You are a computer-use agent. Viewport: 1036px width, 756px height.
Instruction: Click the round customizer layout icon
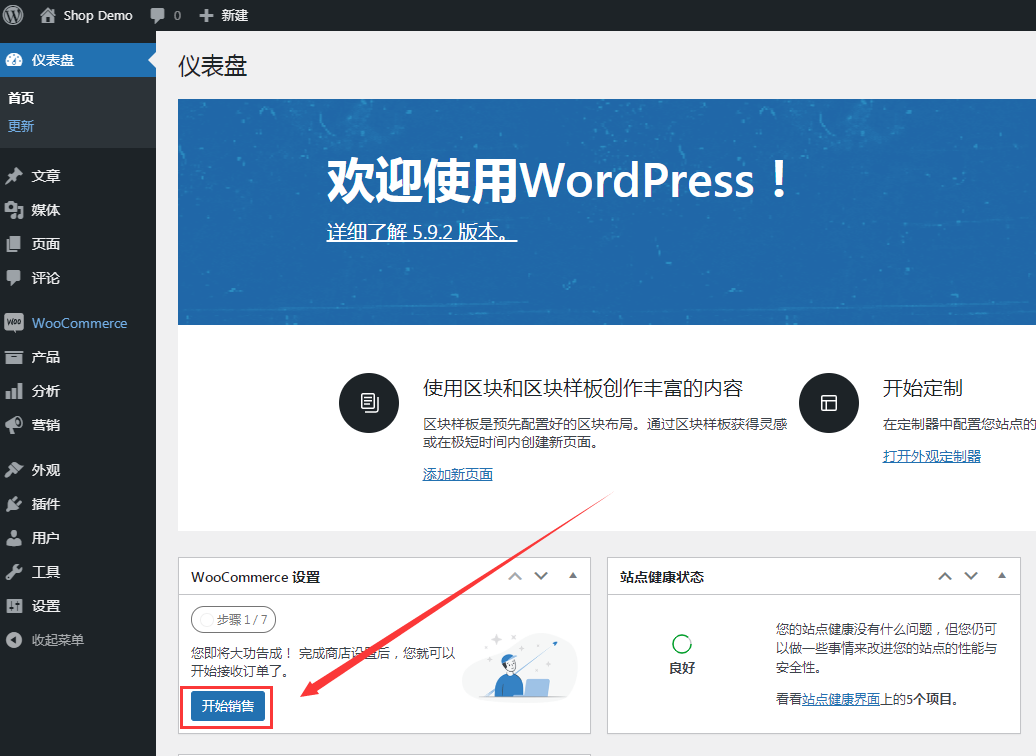[x=829, y=403]
